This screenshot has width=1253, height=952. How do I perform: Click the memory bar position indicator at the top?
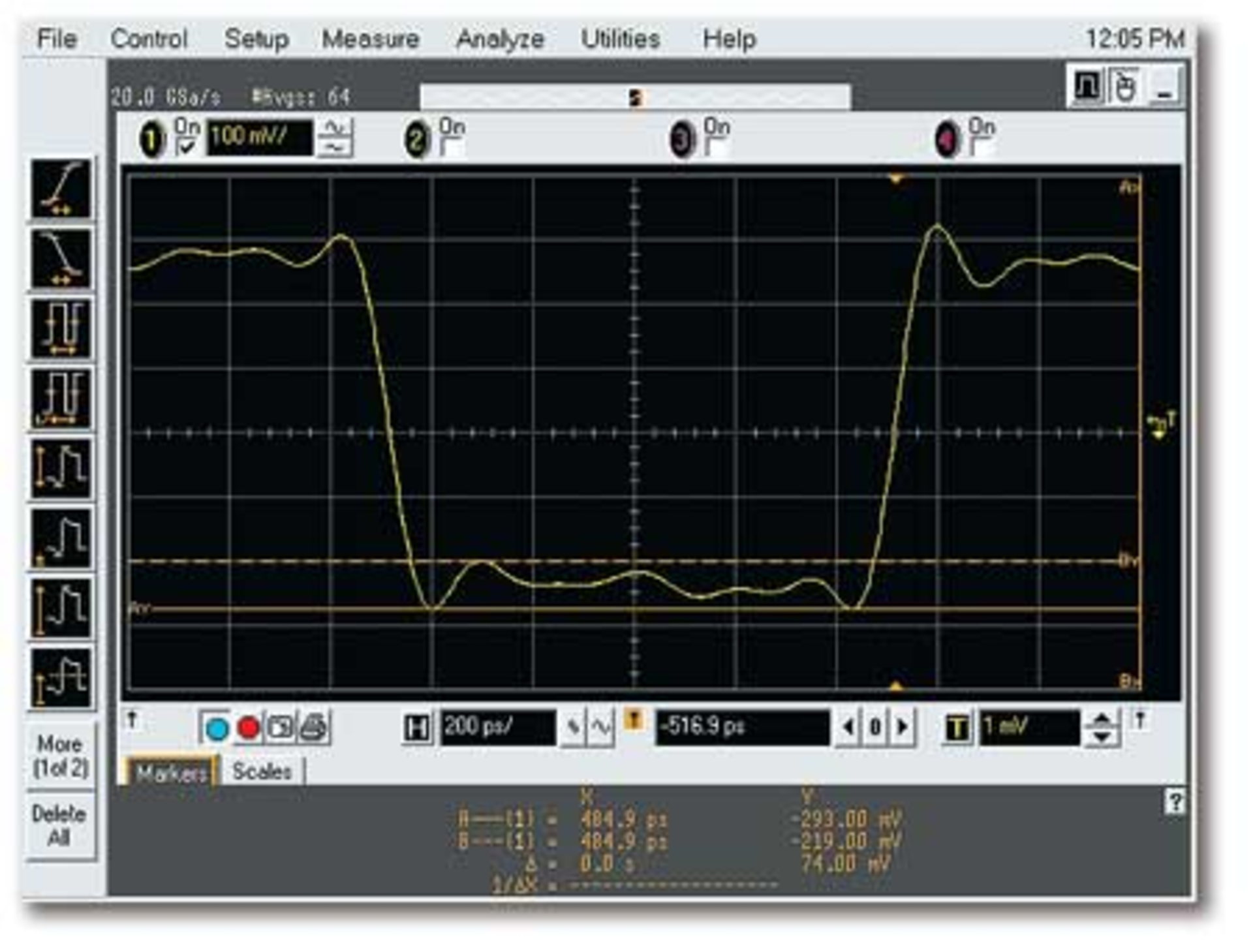point(636,98)
